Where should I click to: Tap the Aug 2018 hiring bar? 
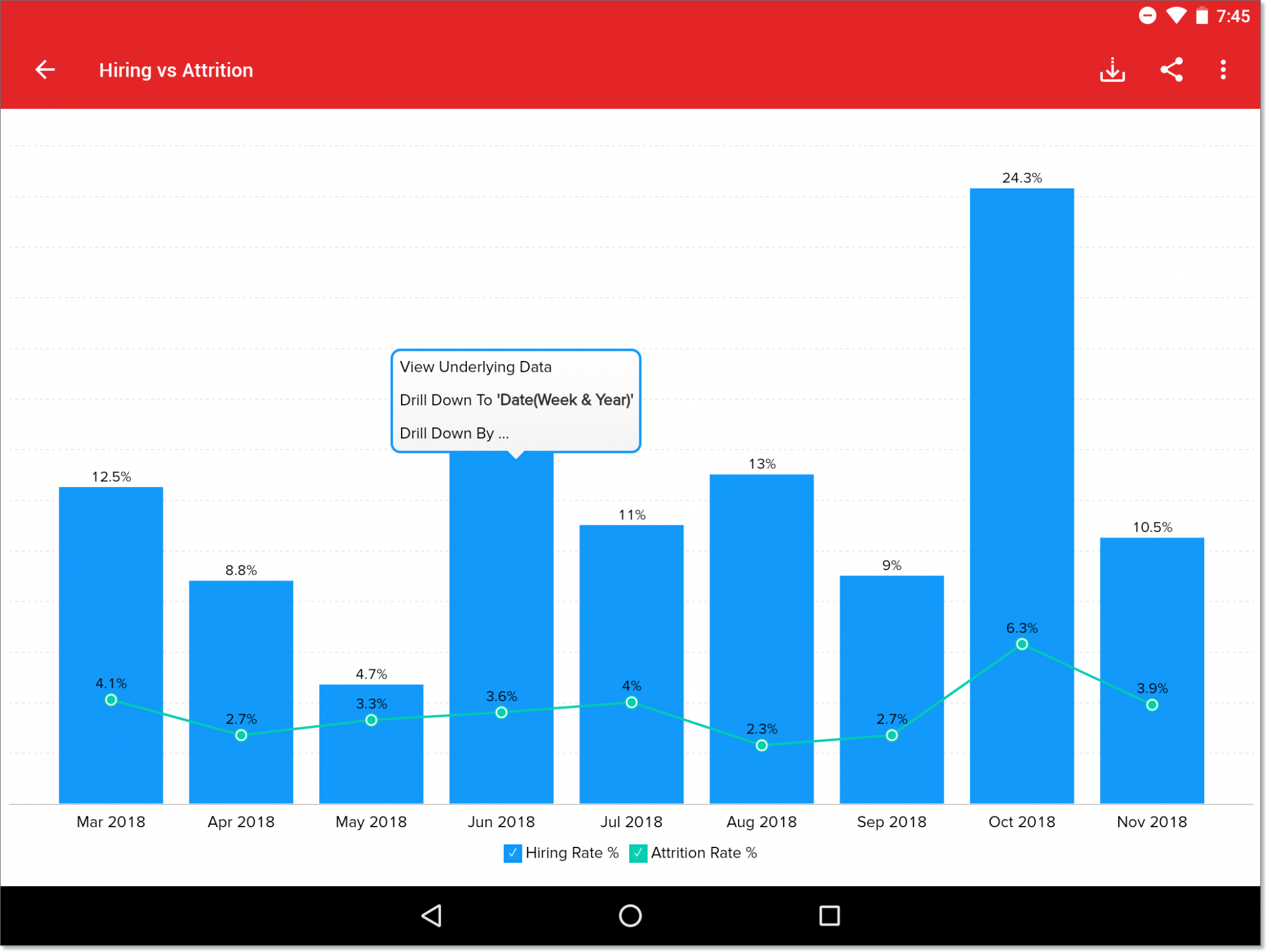tap(761, 638)
